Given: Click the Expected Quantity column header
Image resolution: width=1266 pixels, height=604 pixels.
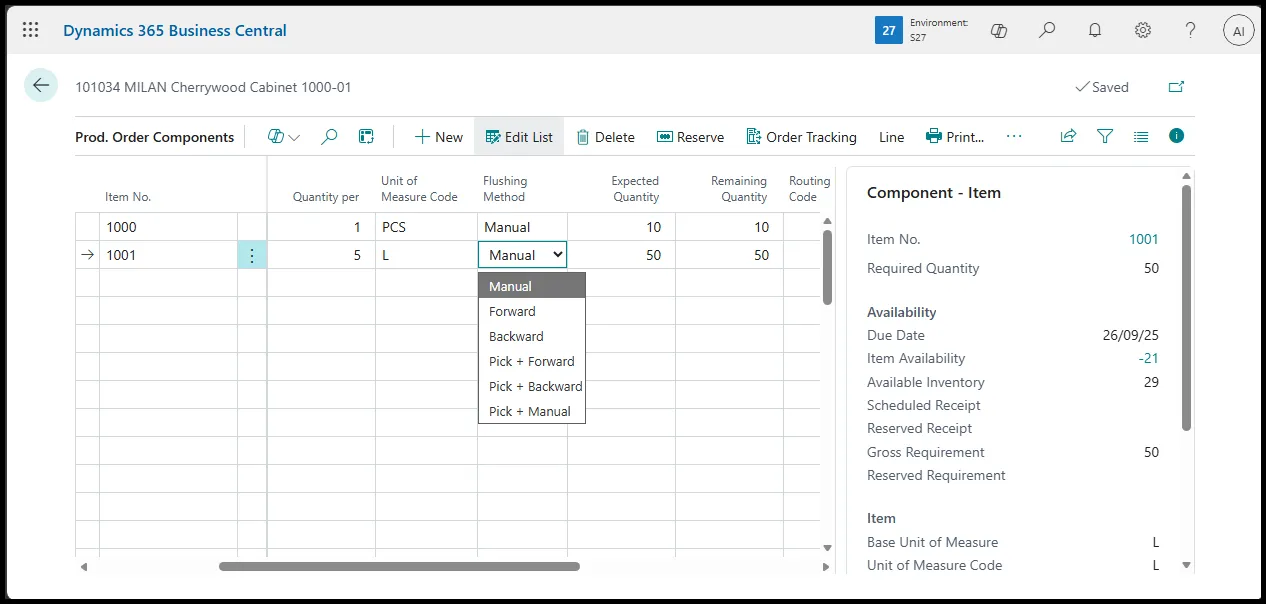Looking at the screenshot, I should (x=635, y=189).
